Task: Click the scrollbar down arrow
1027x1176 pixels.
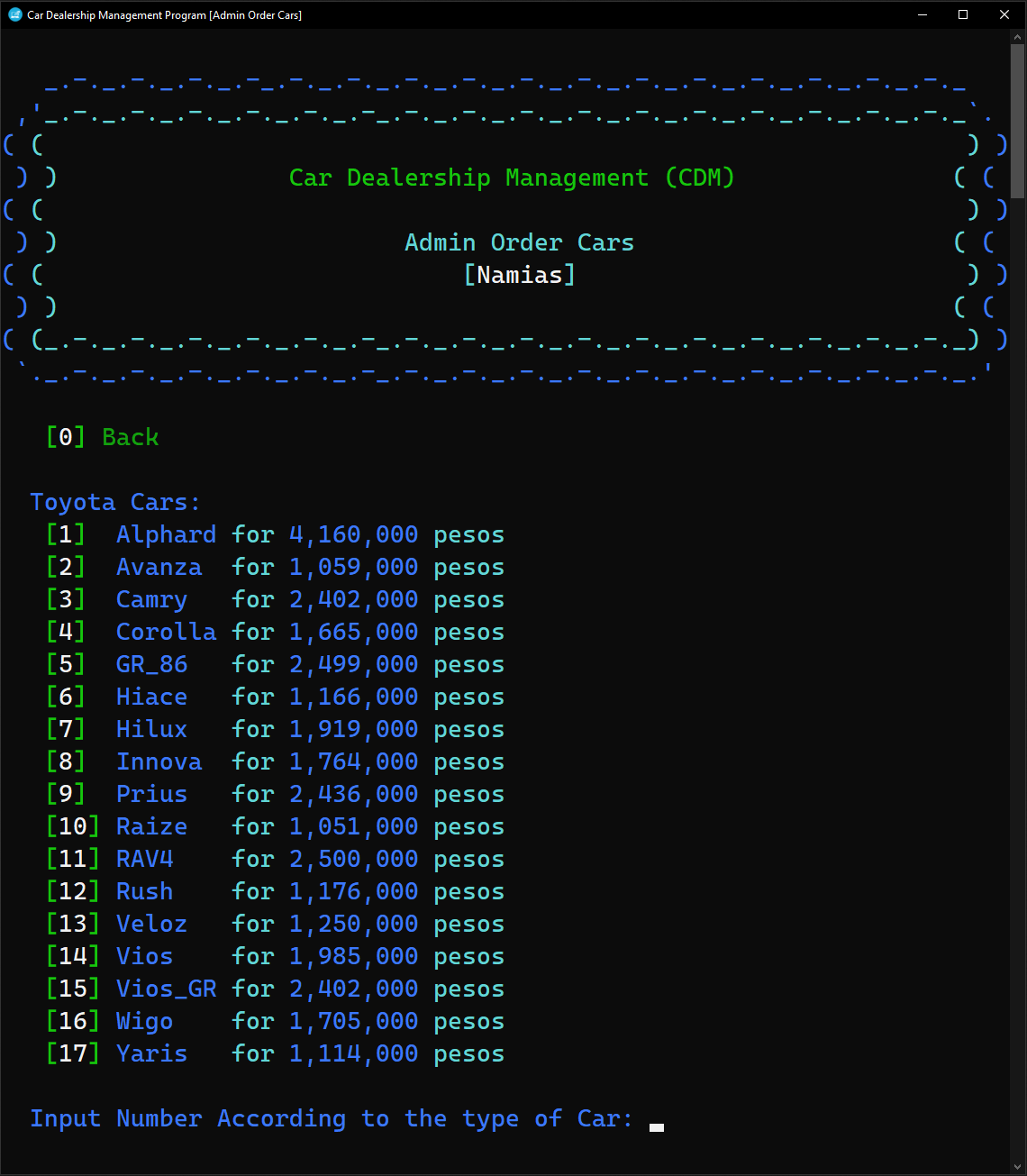Action: pyautogui.click(x=1018, y=1167)
